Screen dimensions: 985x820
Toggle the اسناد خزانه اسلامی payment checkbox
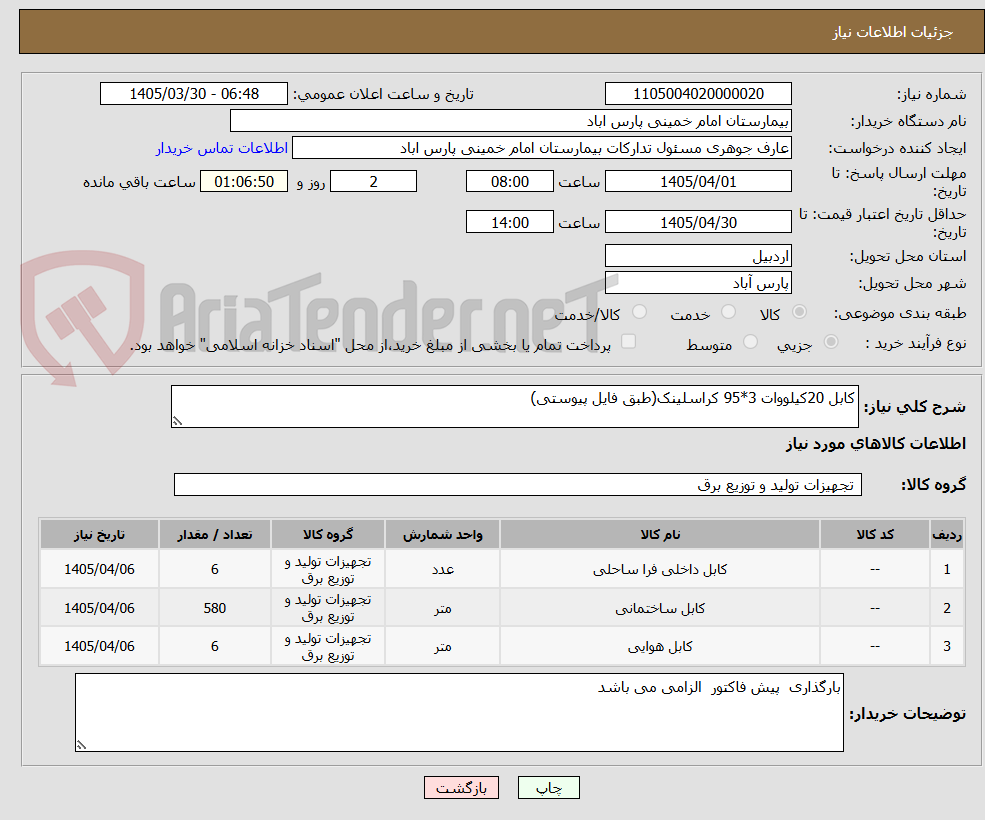(628, 341)
